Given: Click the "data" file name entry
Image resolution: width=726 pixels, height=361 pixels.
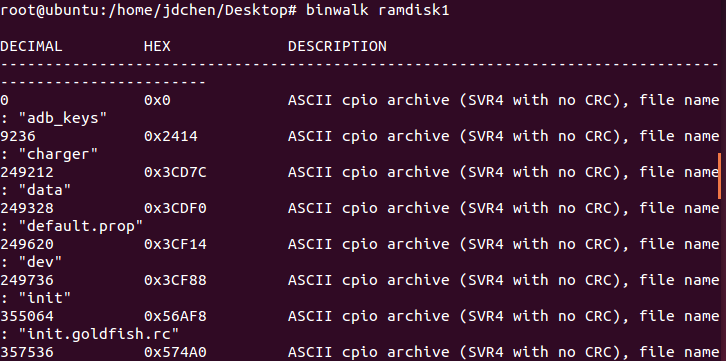Looking at the screenshot, I should point(44,190).
